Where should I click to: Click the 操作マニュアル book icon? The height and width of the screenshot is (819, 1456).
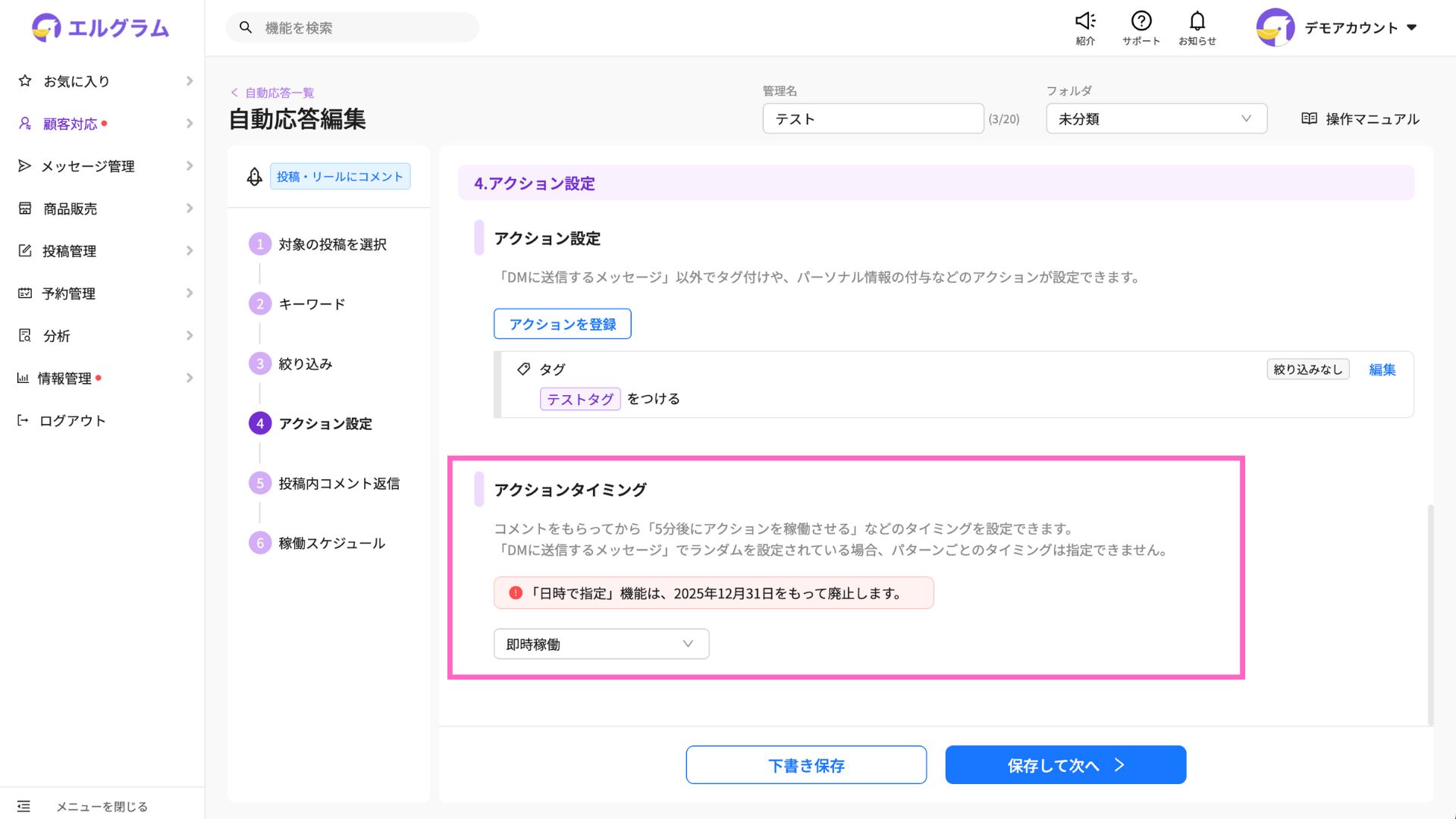(1309, 119)
